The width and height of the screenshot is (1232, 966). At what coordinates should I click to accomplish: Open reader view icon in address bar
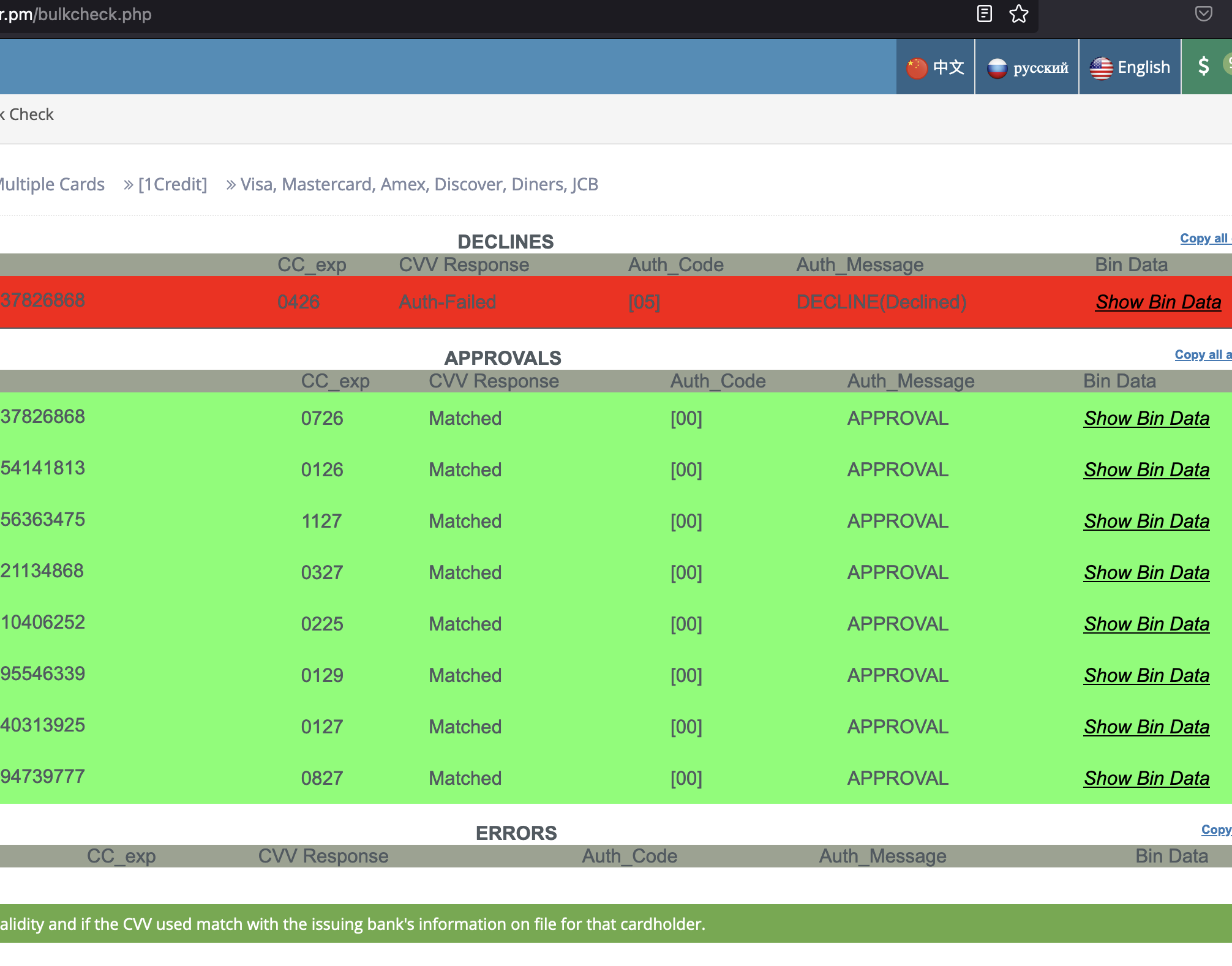(x=984, y=13)
